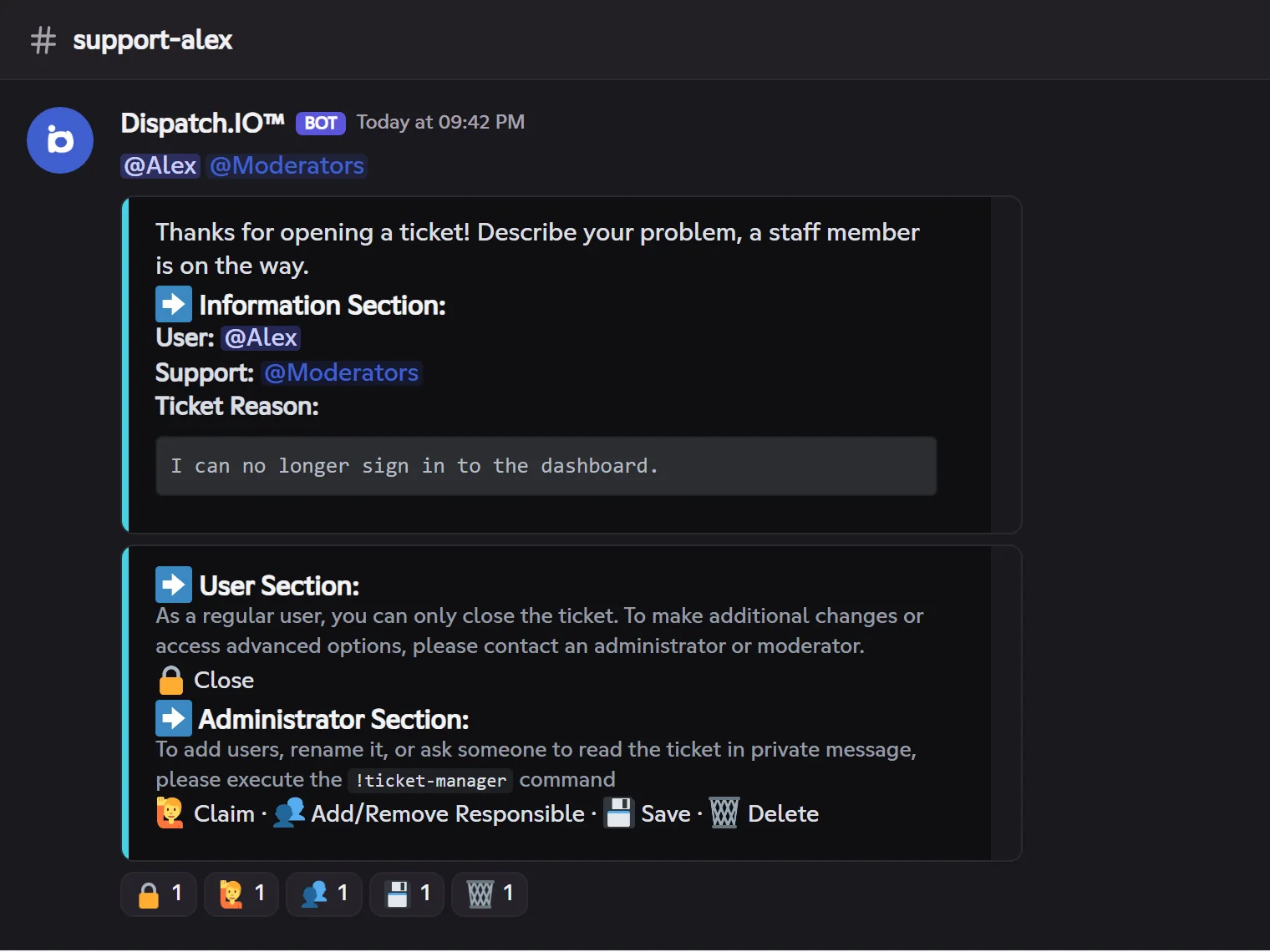Click the word Close in User Section
This screenshot has height=952, width=1270.
224,681
